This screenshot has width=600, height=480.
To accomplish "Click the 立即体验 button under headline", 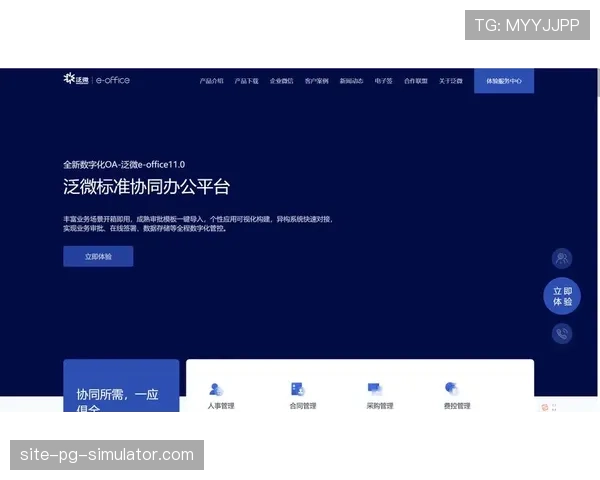I will coord(98,256).
